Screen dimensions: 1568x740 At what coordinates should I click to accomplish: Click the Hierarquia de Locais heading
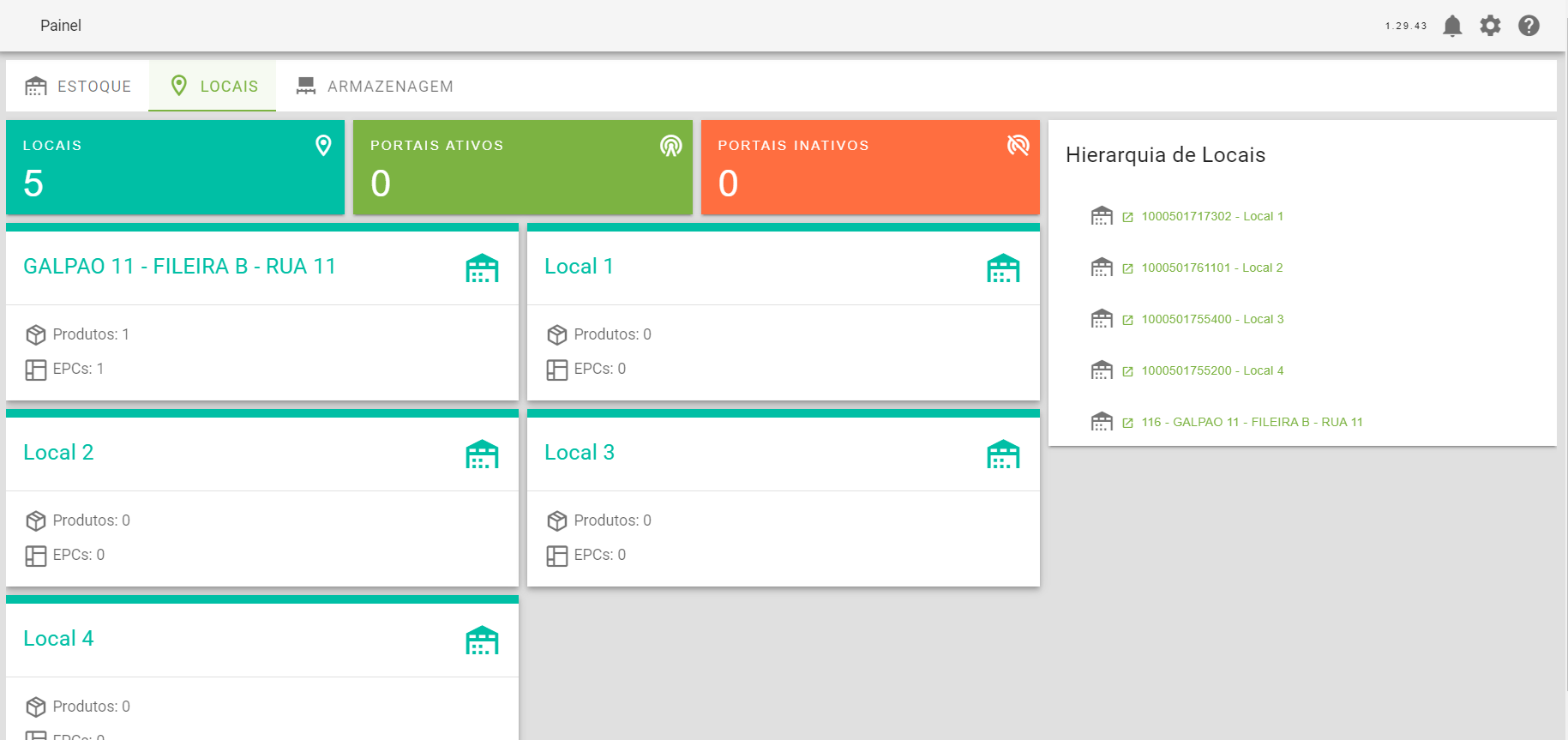point(1165,155)
